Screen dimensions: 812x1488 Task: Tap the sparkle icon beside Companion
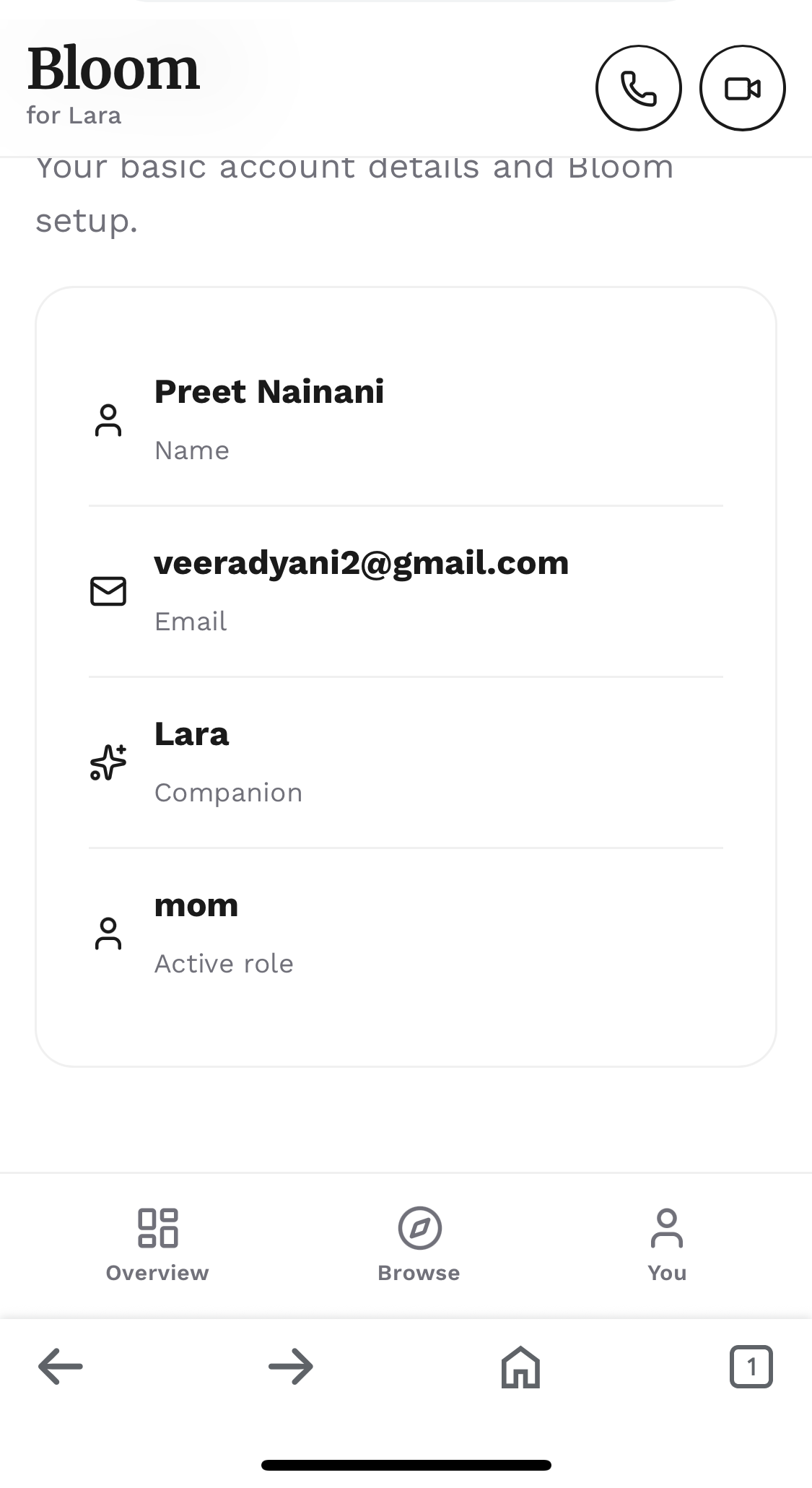(108, 762)
